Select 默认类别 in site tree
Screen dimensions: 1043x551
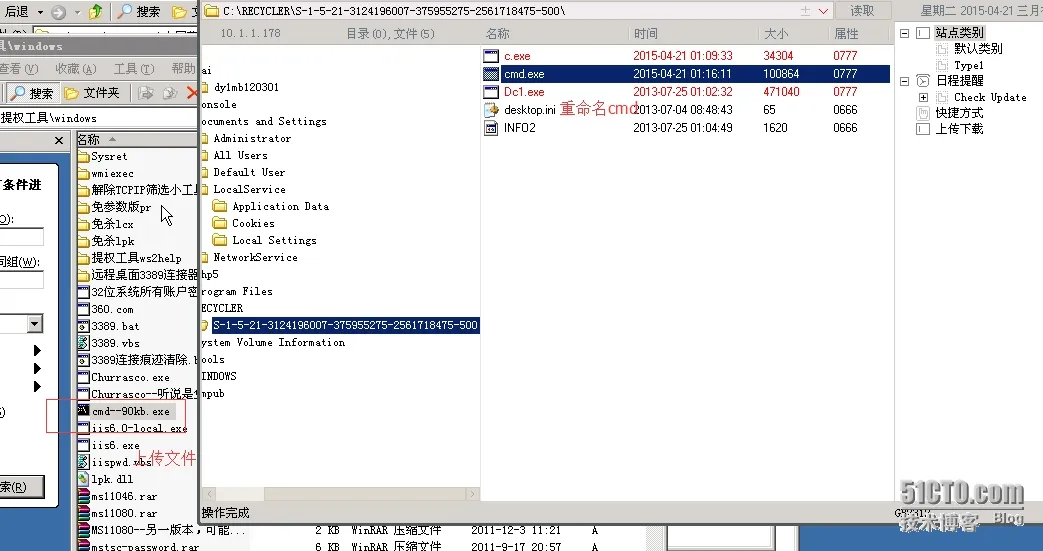[978, 49]
